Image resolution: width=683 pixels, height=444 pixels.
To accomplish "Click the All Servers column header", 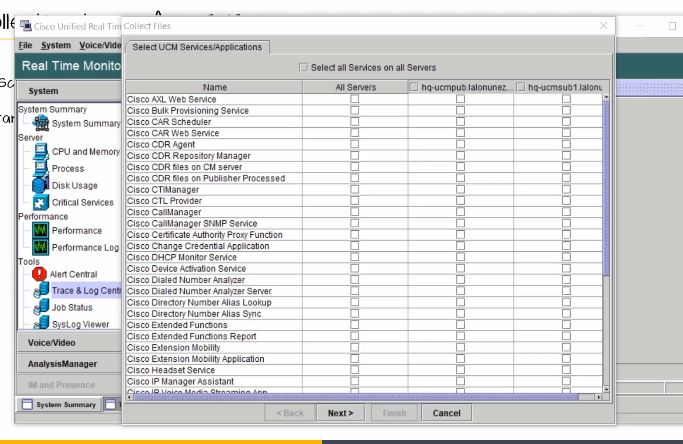I will click(355, 87).
